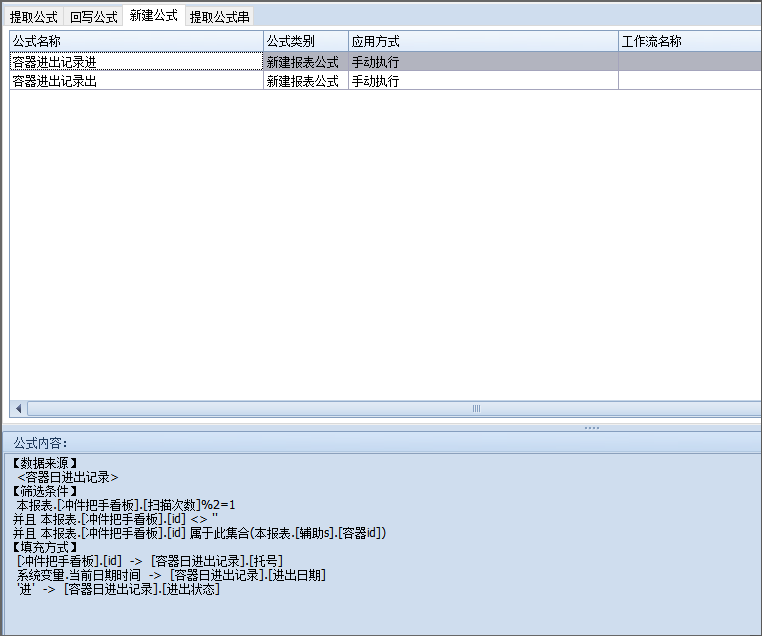Click empty 工作流名称 cell of 容器进出记录进 row
The width and height of the screenshot is (762, 636).
click(689, 61)
